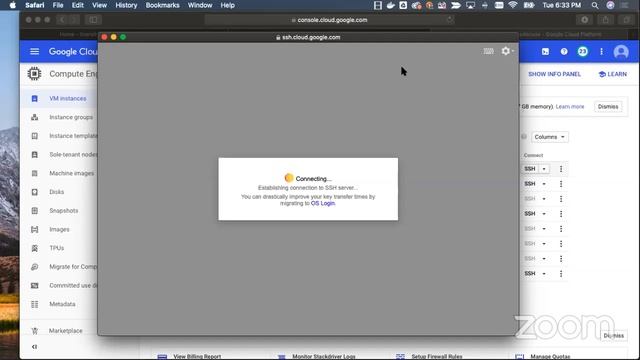Click the Snapshots sidebar icon
640x360 pixels.
[x=35, y=211]
